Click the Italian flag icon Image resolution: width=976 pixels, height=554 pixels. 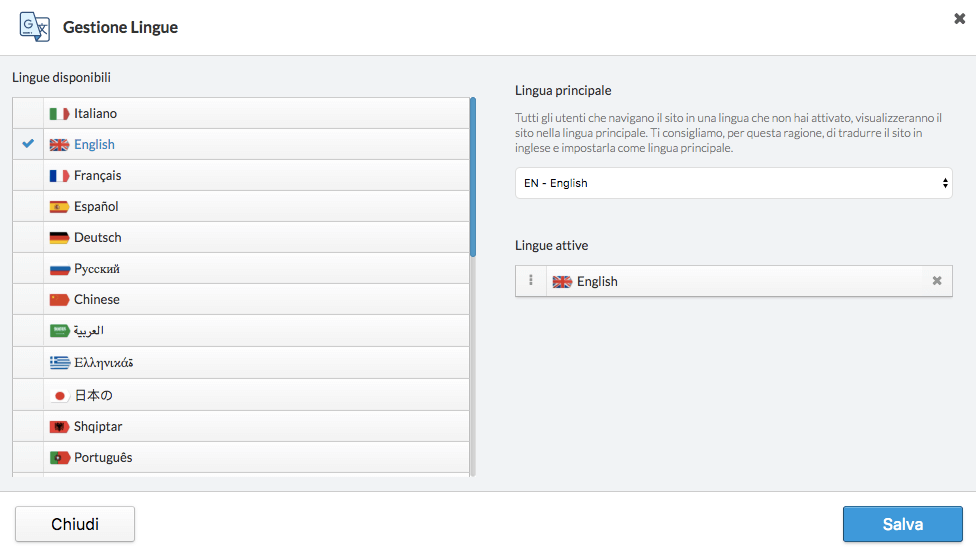[x=59, y=114]
